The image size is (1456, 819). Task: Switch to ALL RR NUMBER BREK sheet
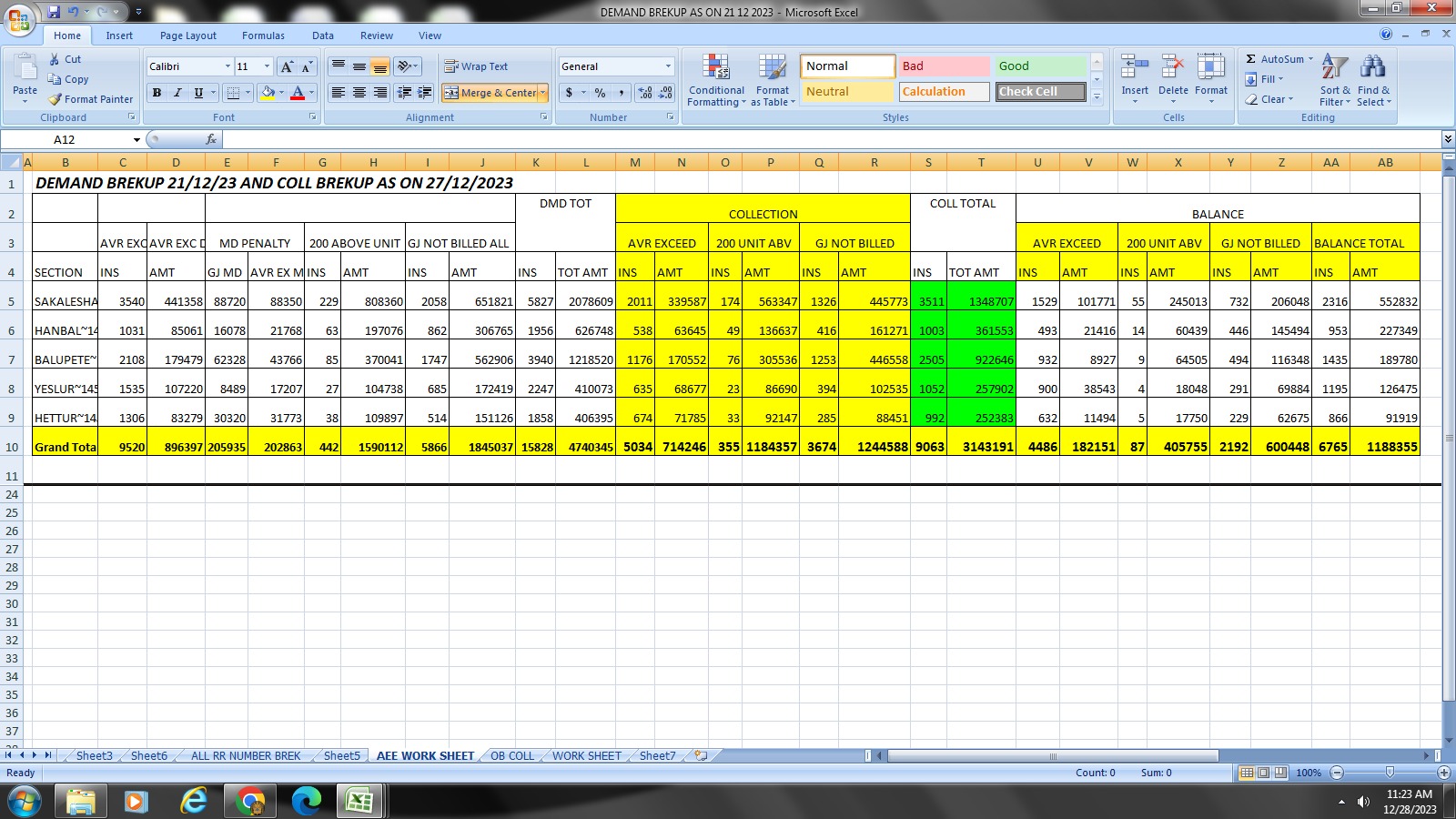pyautogui.click(x=246, y=755)
